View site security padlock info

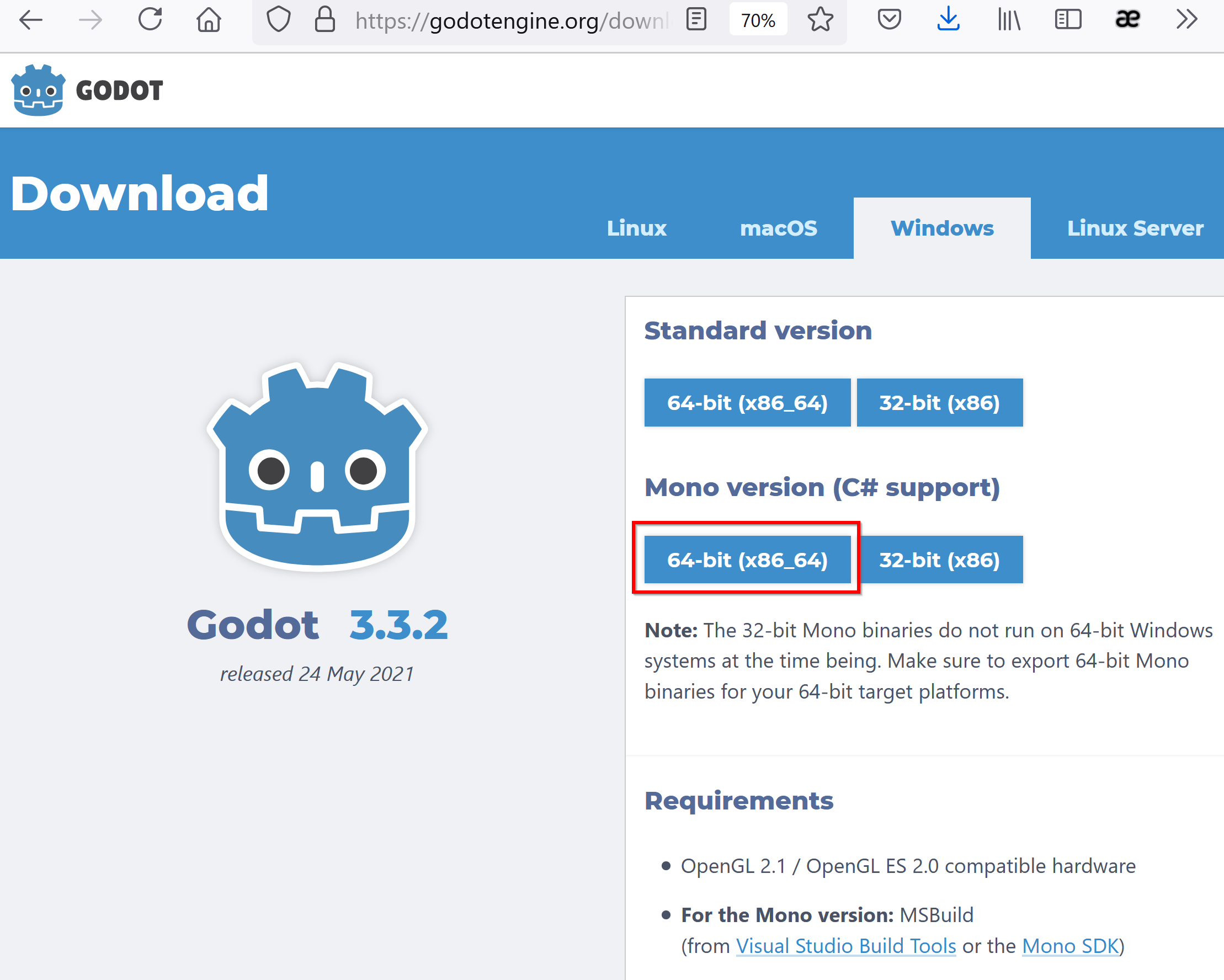pos(324,20)
